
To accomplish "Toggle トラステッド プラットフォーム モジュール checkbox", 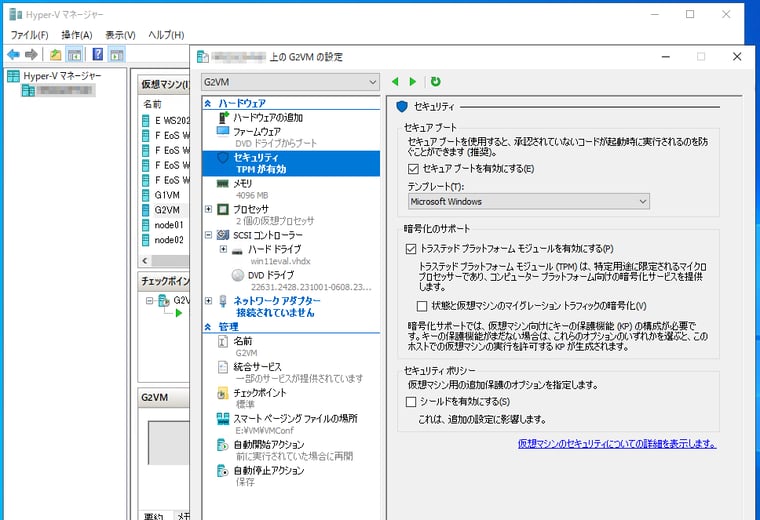I will pyautogui.click(x=411, y=249).
